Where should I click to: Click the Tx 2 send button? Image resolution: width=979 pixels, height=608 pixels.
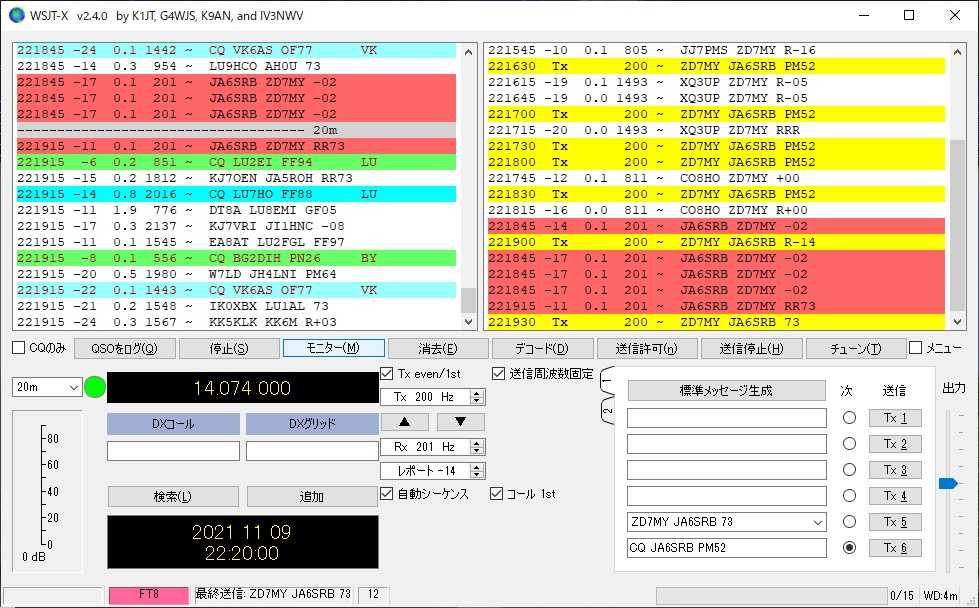(x=895, y=444)
